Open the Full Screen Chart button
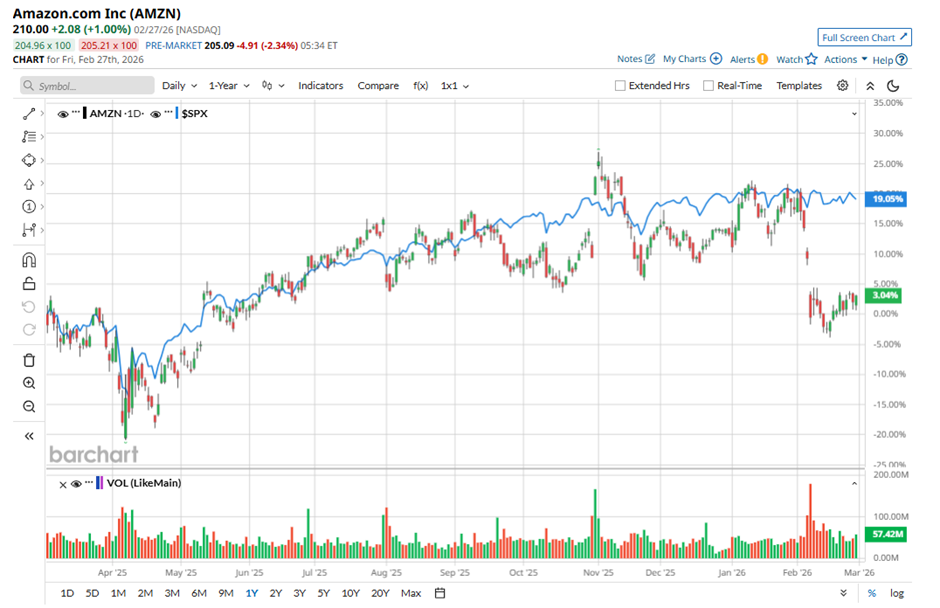 pyautogui.click(x=864, y=37)
